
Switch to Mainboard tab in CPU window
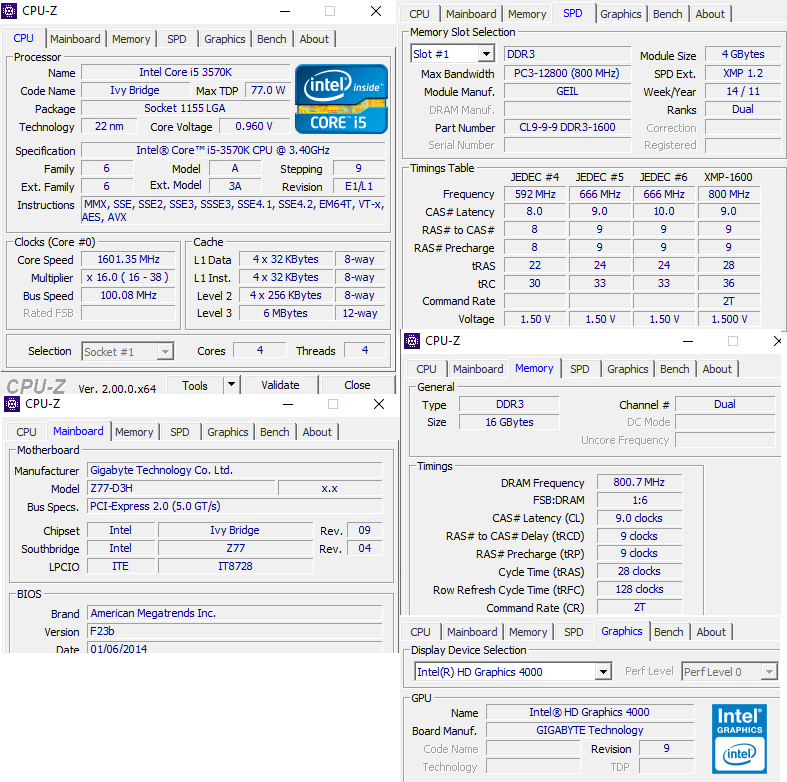[75, 39]
